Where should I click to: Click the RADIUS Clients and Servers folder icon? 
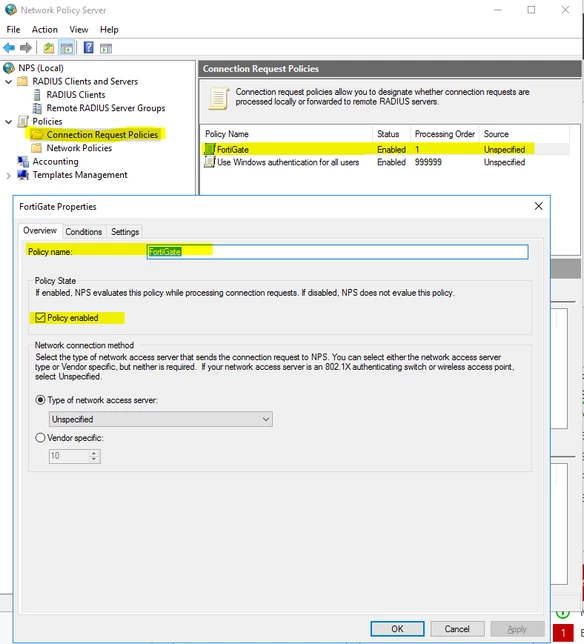point(23,81)
